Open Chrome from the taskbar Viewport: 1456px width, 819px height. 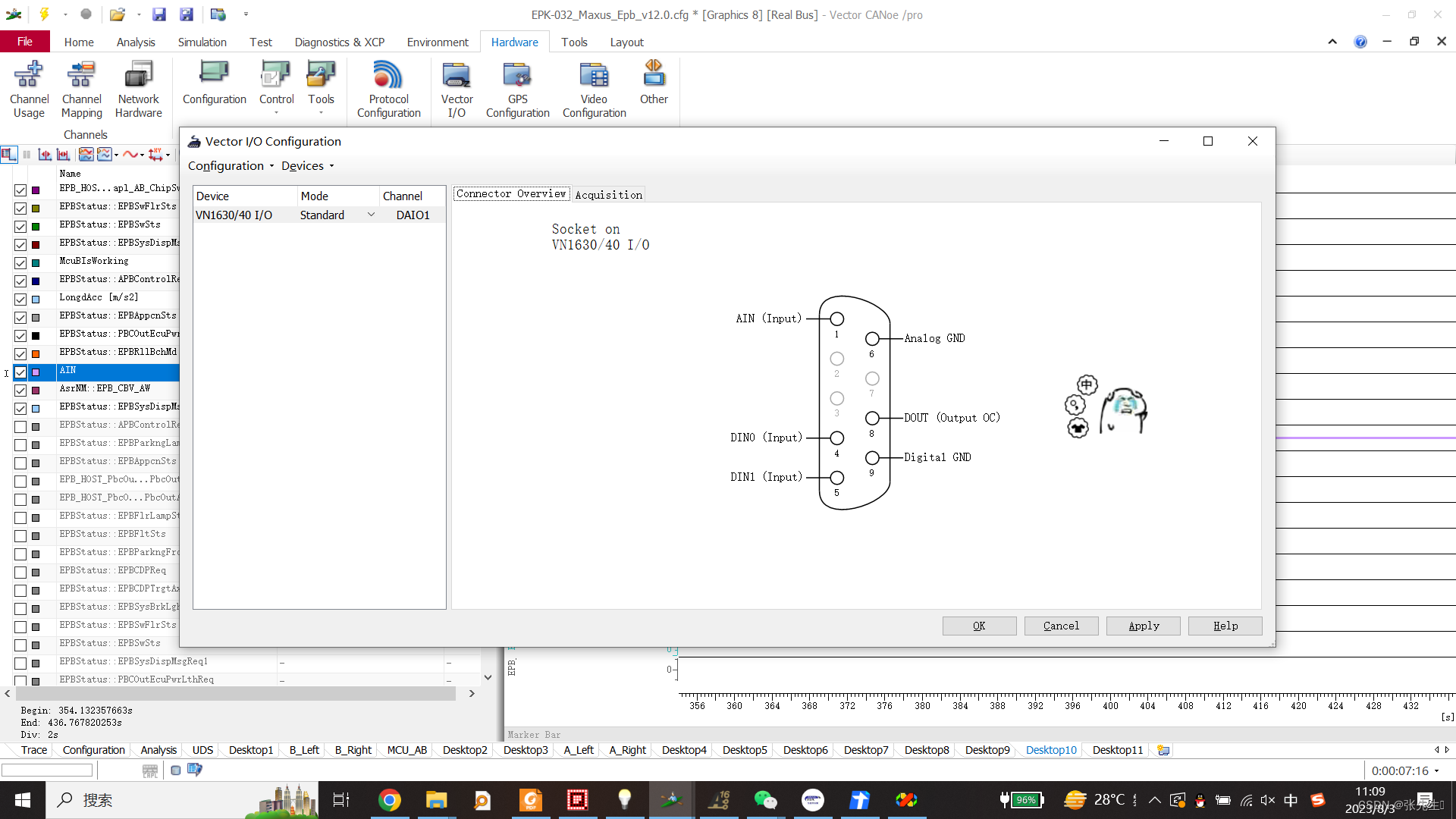[390, 800]
